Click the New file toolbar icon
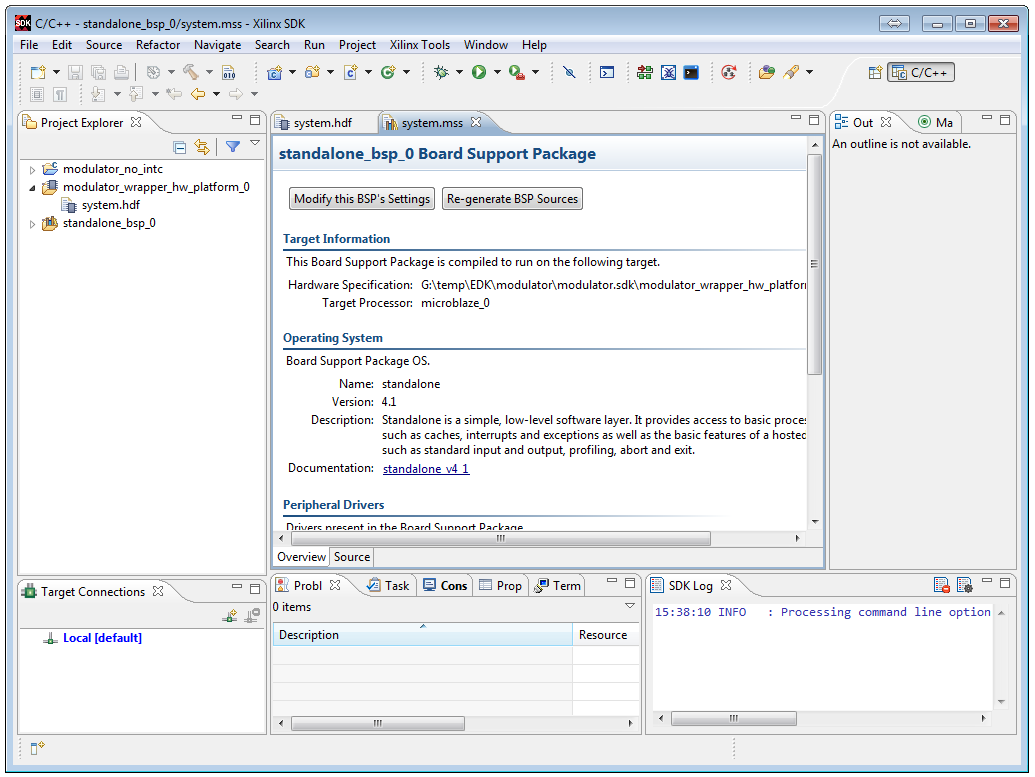 [38, 73]
